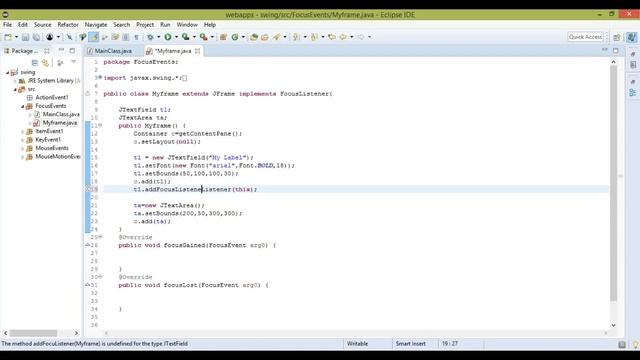Click the error marker on line 19

87,189
